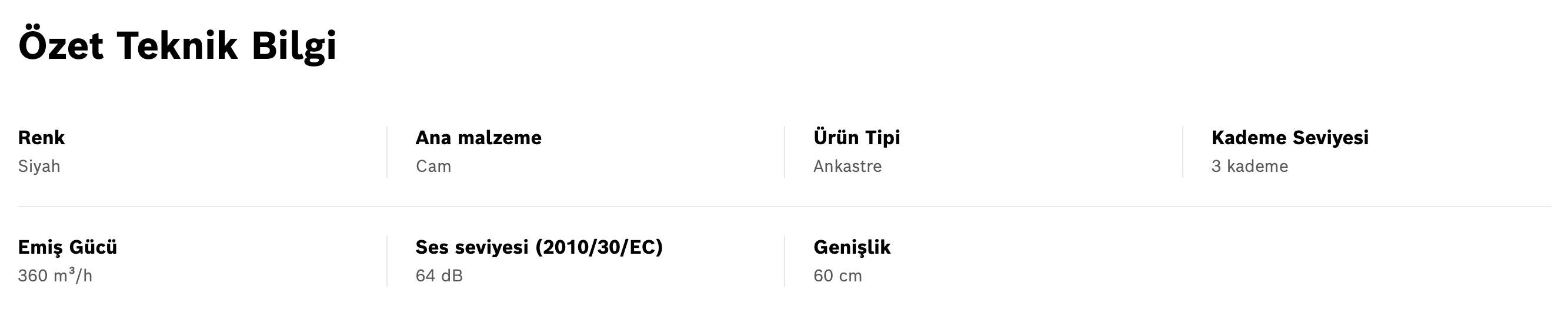Click the Ses seviyesi (2010/30/EC) label

pos(539,247)
